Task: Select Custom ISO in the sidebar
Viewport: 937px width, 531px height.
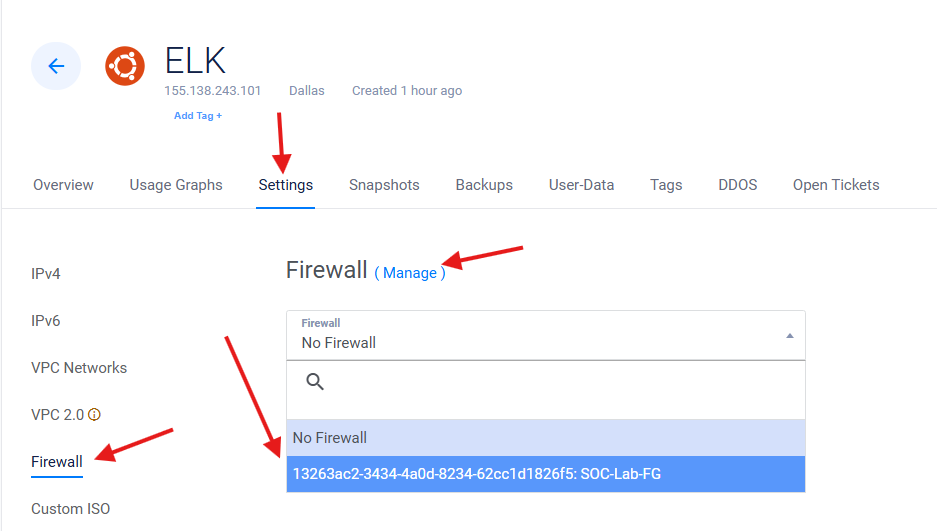Action: pos(70,509)
